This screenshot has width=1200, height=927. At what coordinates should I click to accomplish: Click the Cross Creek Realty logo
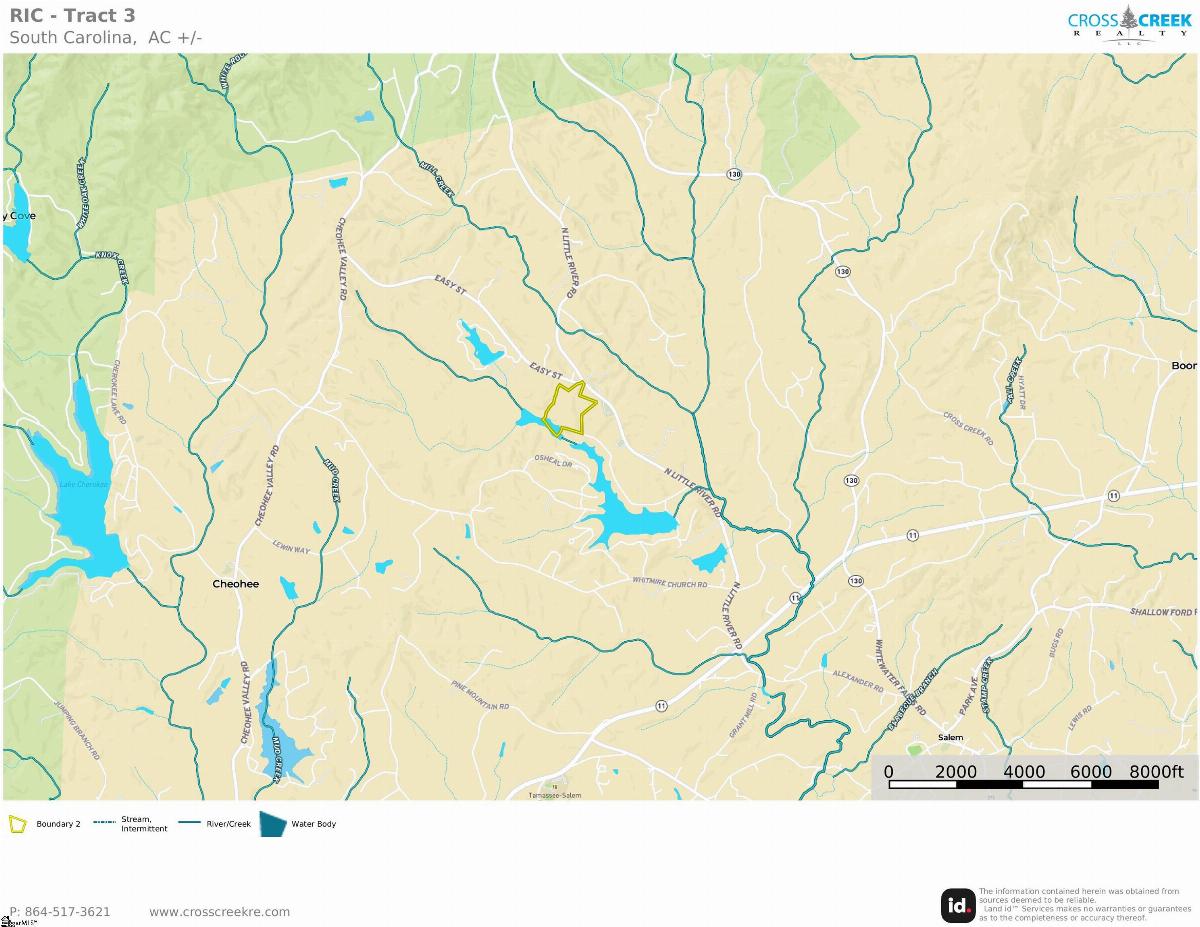click(1130, 24)
